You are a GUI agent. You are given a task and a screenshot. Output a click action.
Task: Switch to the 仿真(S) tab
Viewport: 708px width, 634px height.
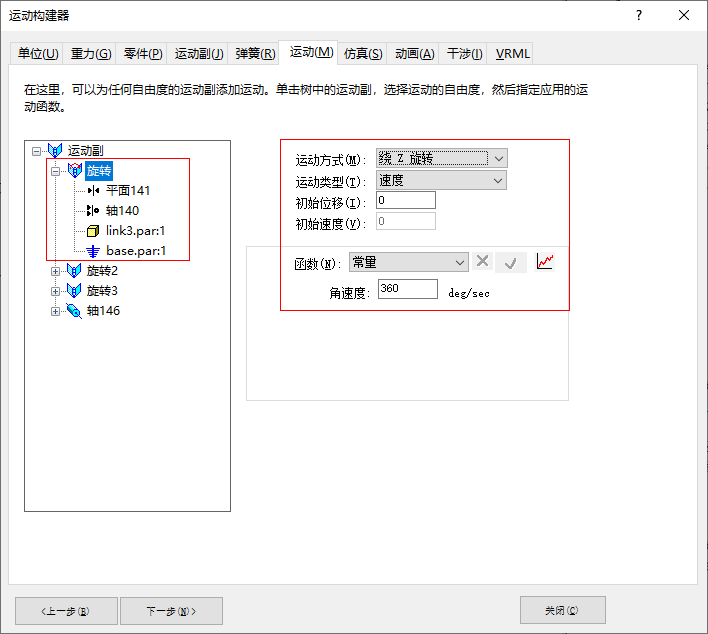[363, 54]
